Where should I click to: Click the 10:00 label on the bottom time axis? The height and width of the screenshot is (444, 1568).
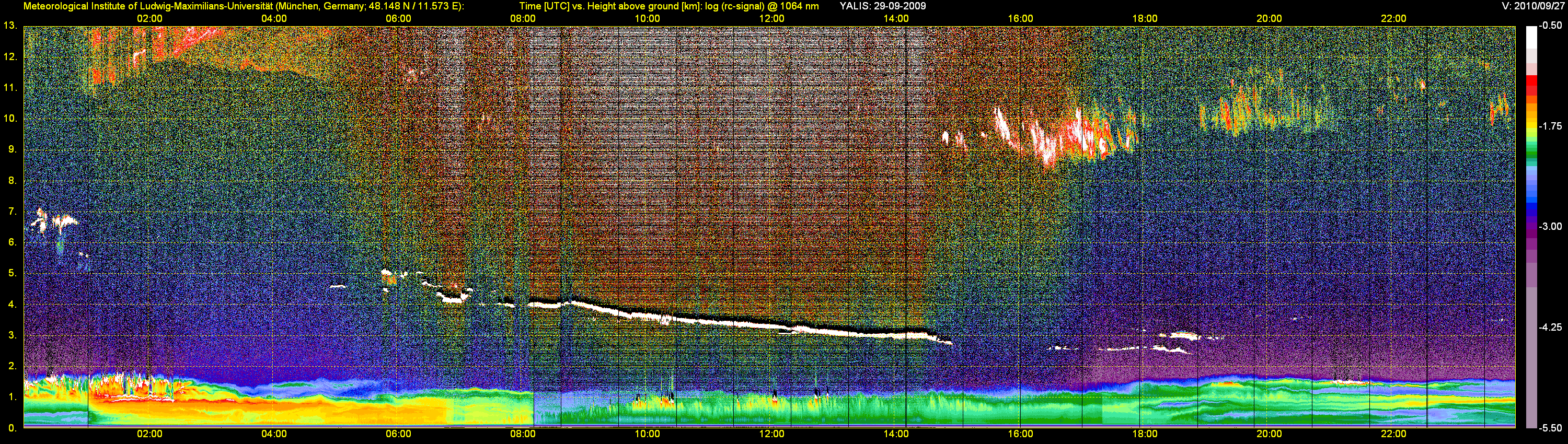pos(647,434)
